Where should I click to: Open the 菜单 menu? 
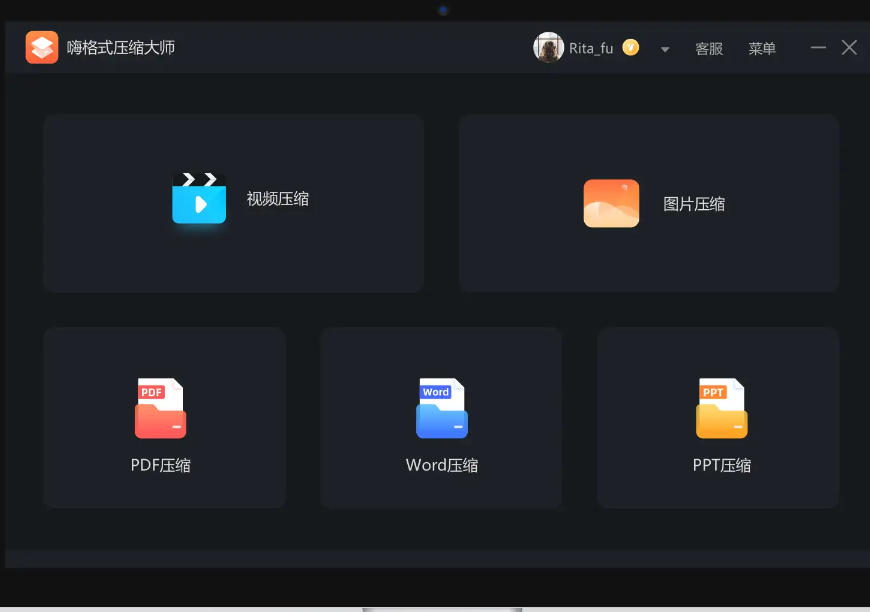[x=761, y=49]
